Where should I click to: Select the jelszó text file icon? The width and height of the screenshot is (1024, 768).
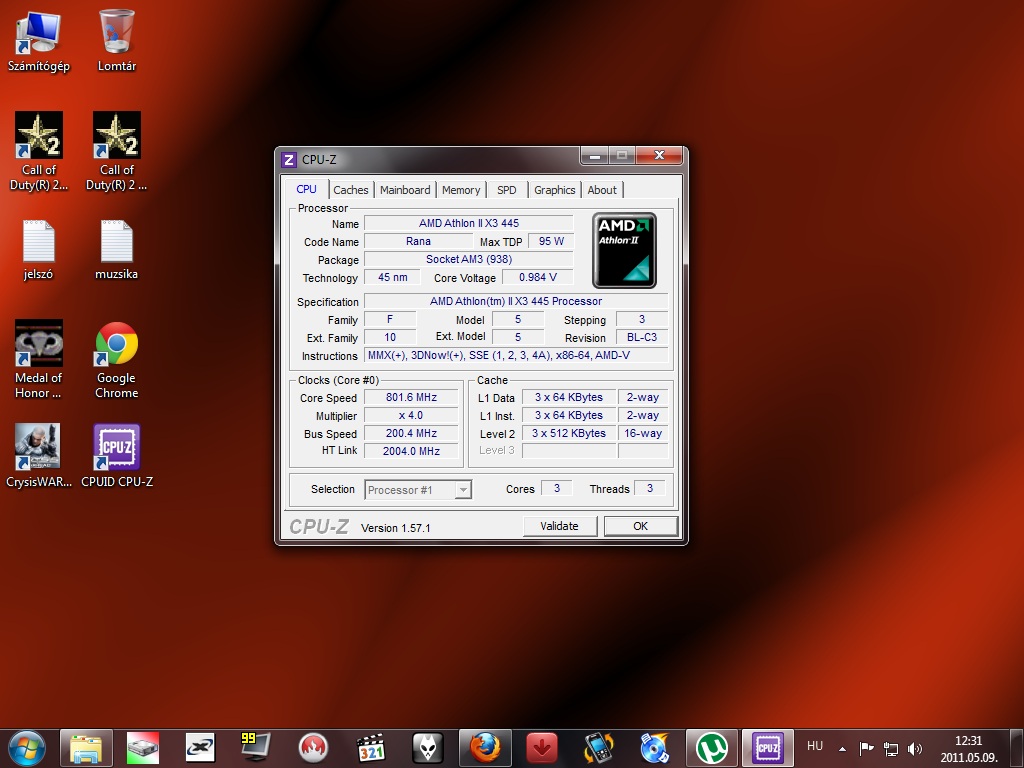39,250
